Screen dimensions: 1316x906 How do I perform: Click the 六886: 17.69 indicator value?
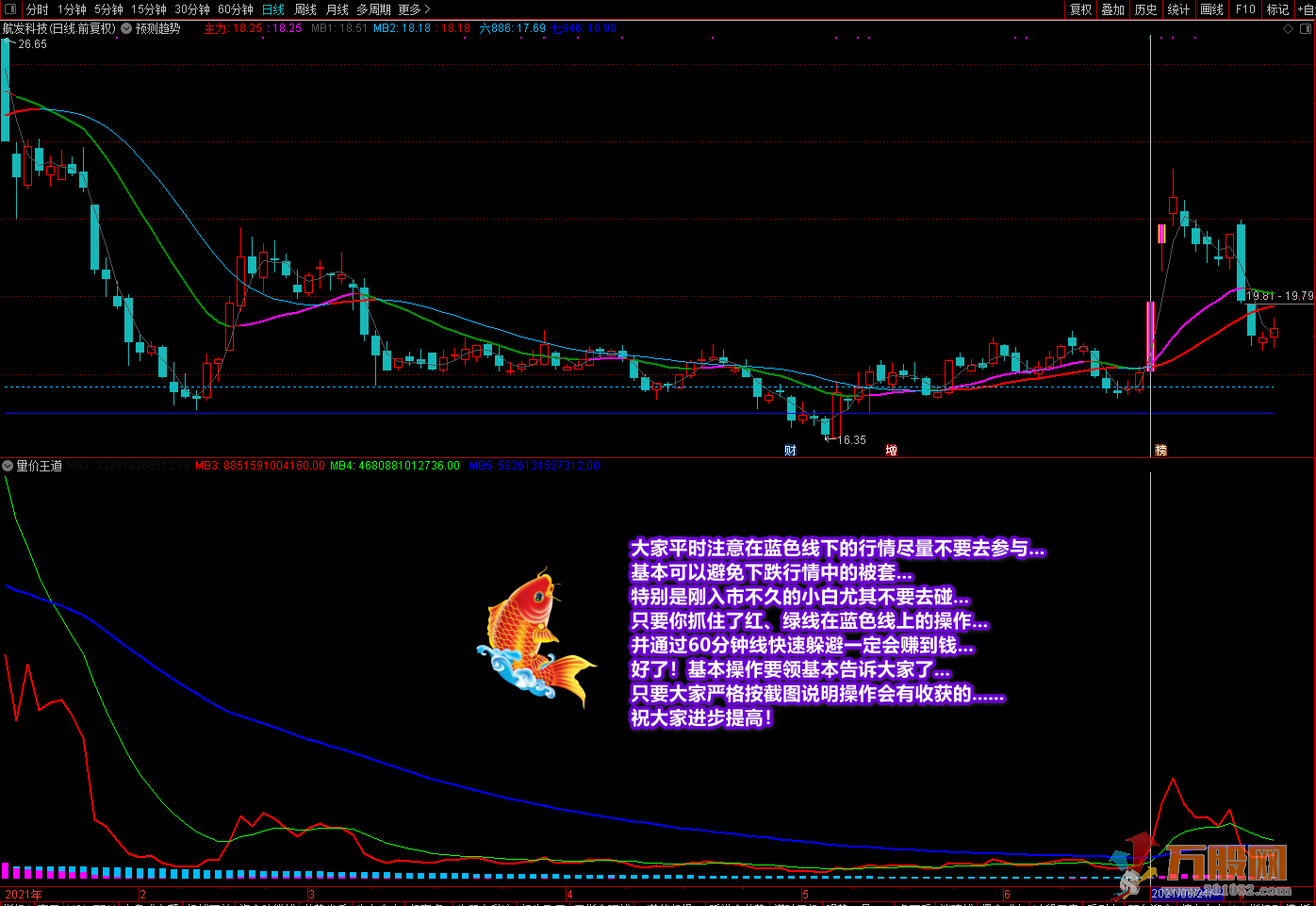[513, 29]
